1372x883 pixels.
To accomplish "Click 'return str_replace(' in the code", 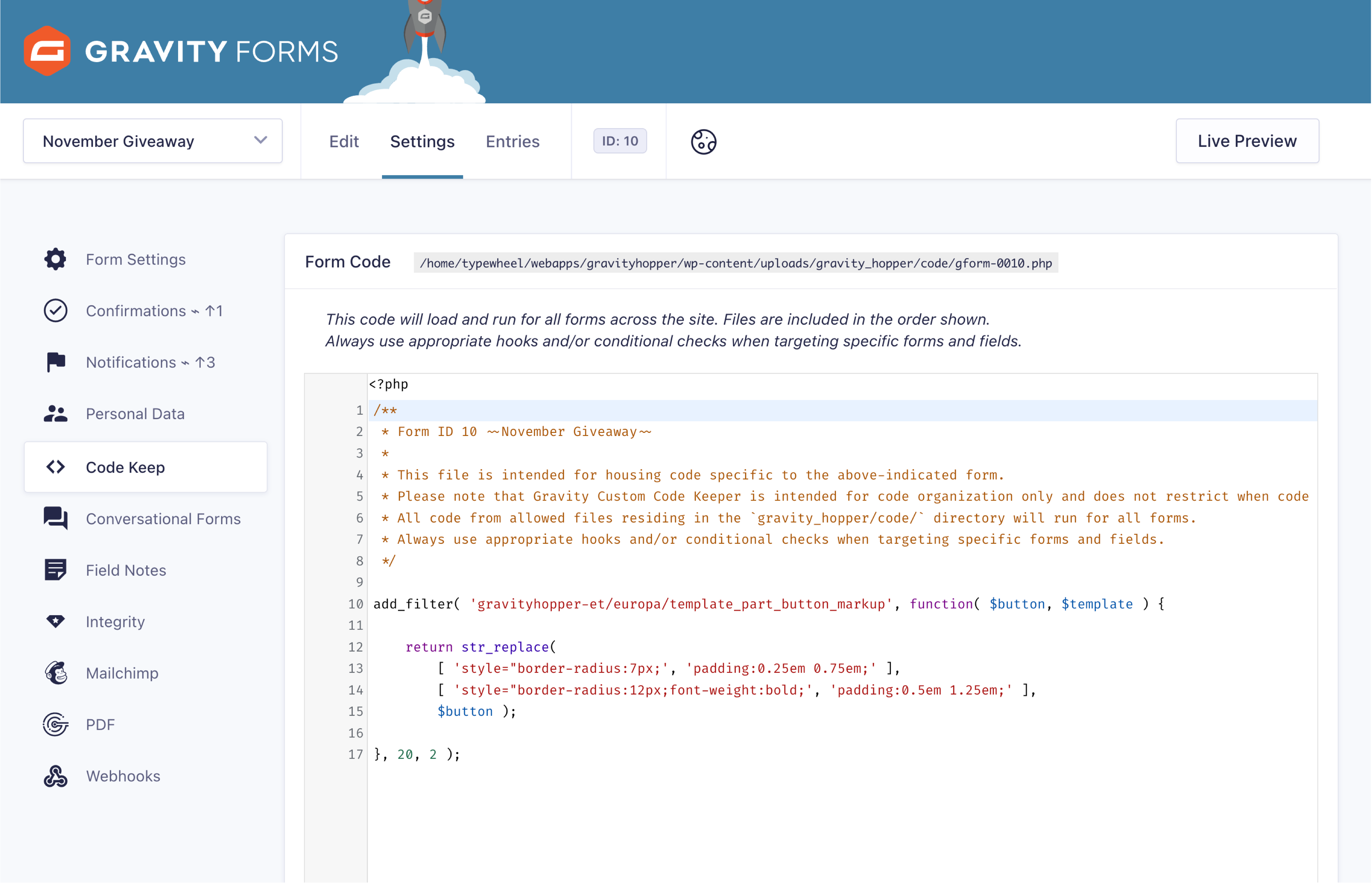I will pyautogui.click(x=481, y=647).
